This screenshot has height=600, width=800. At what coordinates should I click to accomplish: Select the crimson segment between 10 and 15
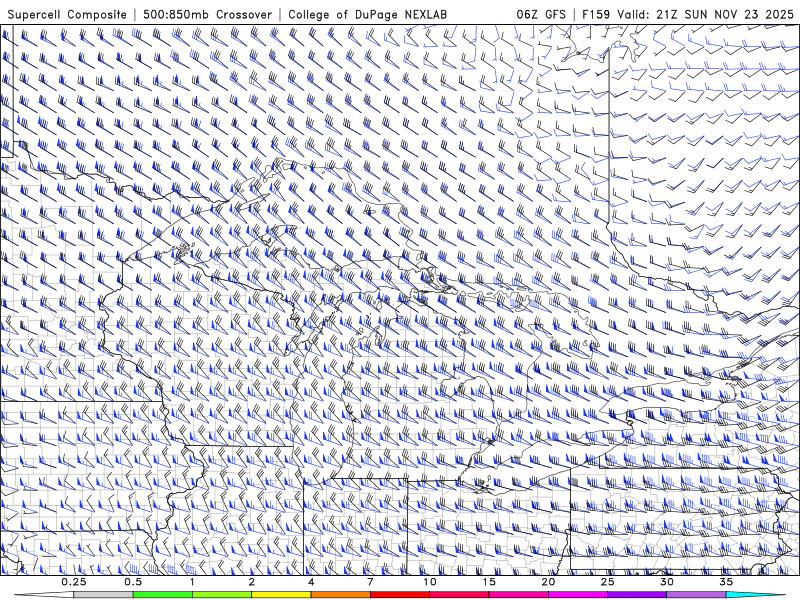[459, 595]
